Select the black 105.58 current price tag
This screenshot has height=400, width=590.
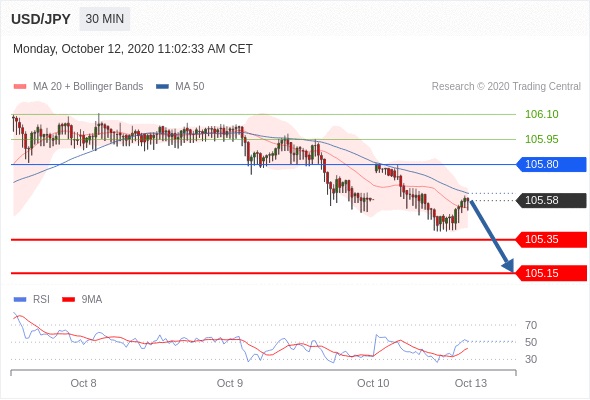click(552, 200)
